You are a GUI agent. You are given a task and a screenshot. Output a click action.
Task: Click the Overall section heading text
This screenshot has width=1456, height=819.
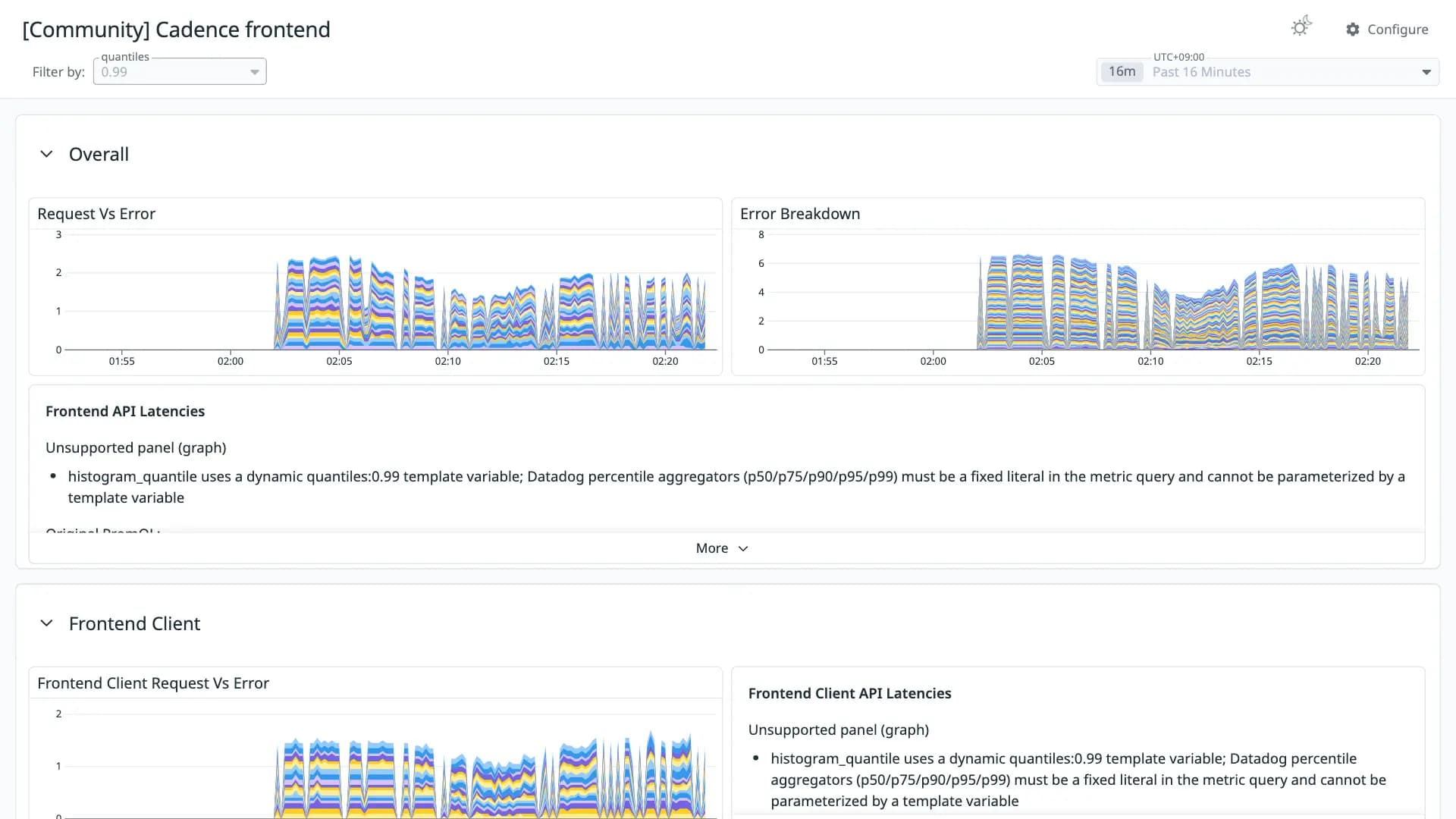pyautogui.click(x=99, y=154)
